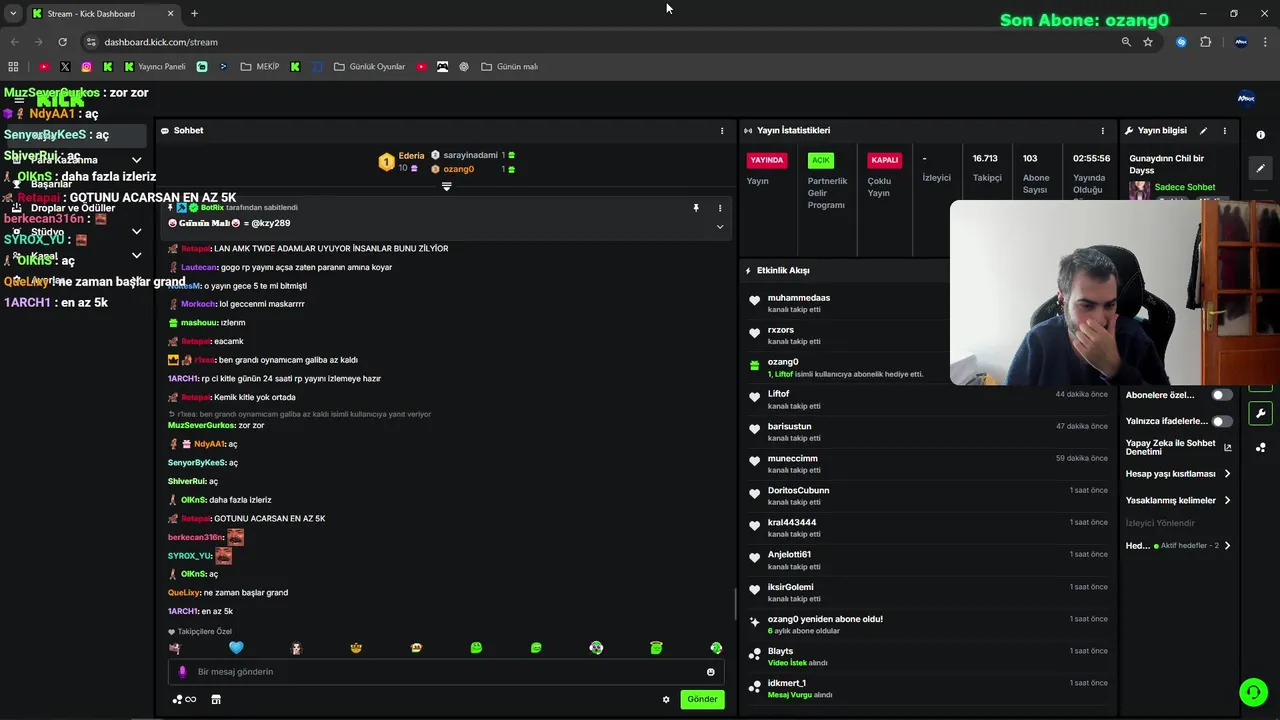Expand Yasaklanmış kelimeler settings
This screenshot has height=720, width=1280.
tap(1178, 500)
